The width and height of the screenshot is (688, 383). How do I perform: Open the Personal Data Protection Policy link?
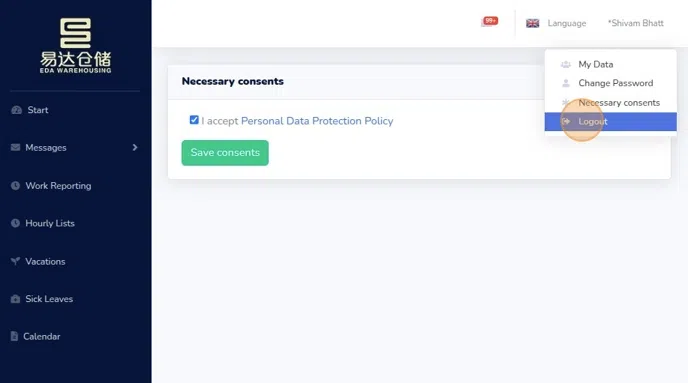pyautogui.click(x=317, y=121)
